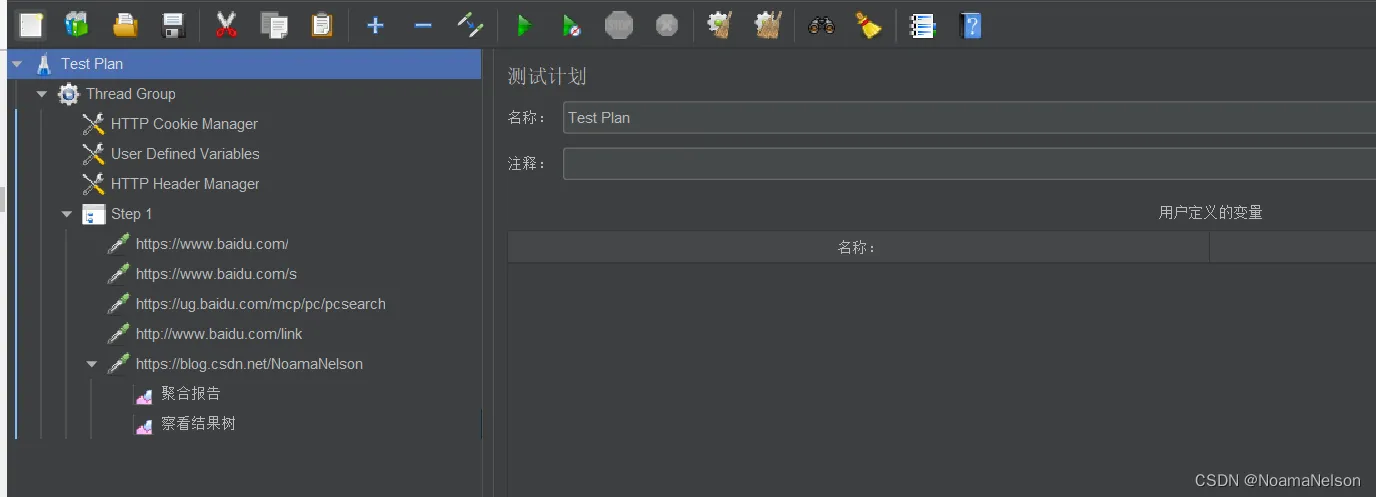Screen dimensions: 1376x497
Task: Create a new test plan with toolbar icon
Action: [31, 25]
